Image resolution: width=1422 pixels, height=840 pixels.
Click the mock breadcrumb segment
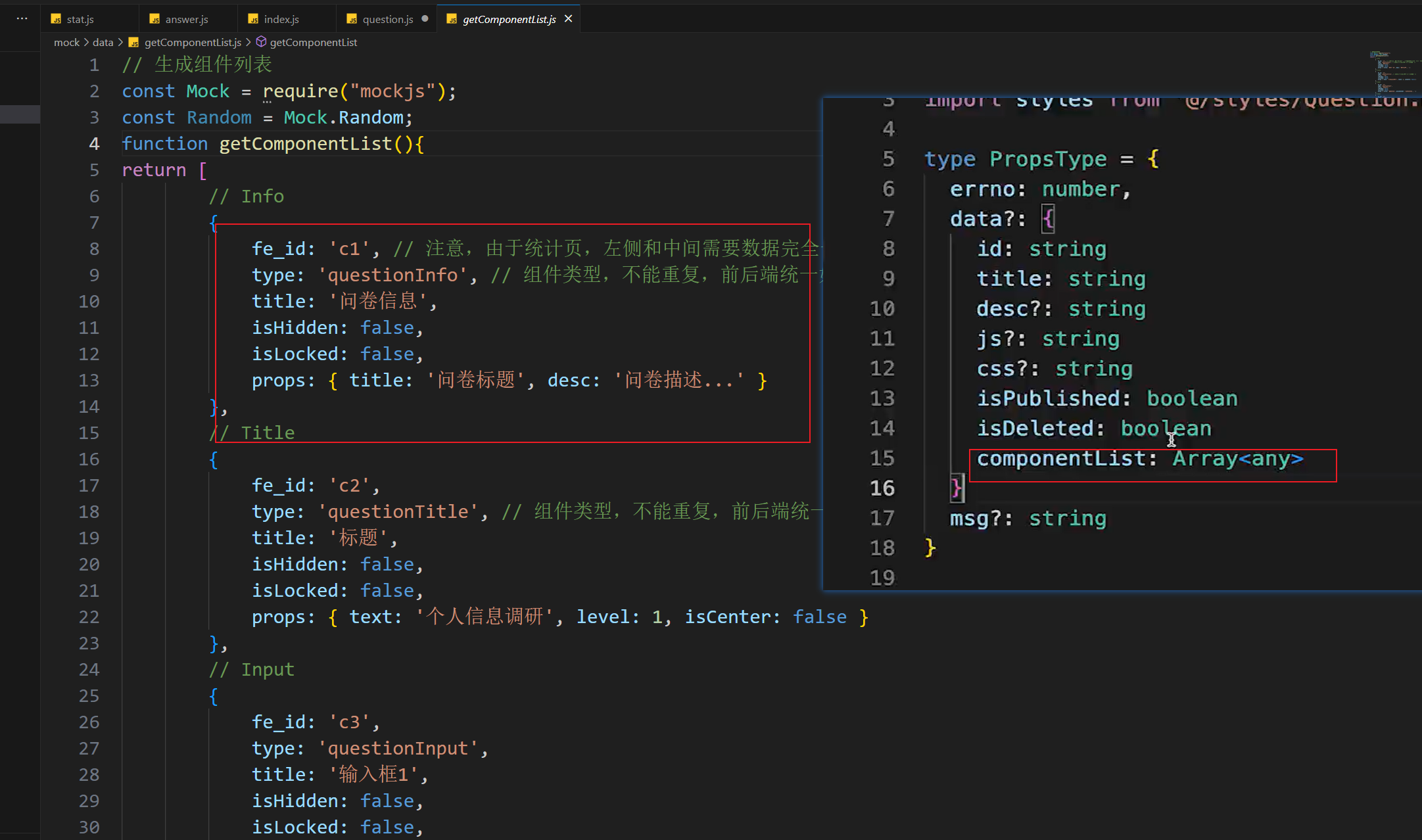coord(66,42)
